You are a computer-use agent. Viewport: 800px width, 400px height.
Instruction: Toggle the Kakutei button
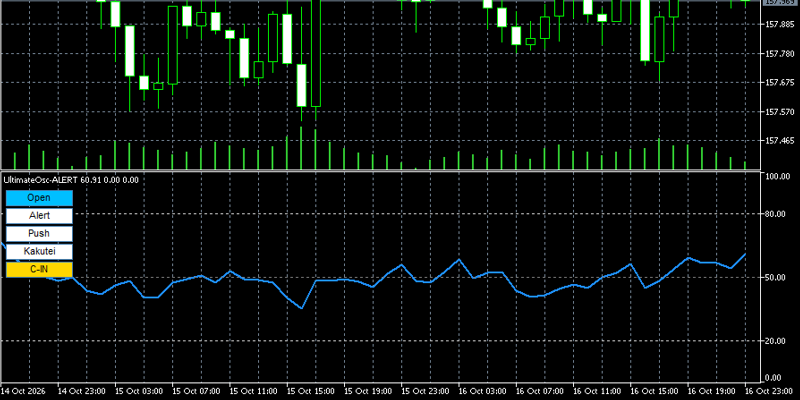click(39, 252)
